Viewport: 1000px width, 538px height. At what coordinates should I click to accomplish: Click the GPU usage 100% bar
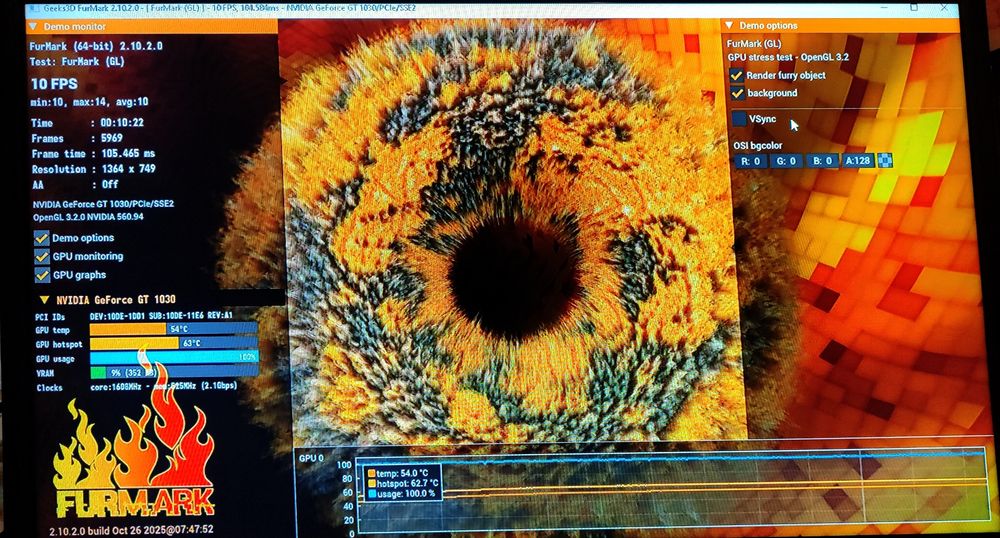[173, 358]
